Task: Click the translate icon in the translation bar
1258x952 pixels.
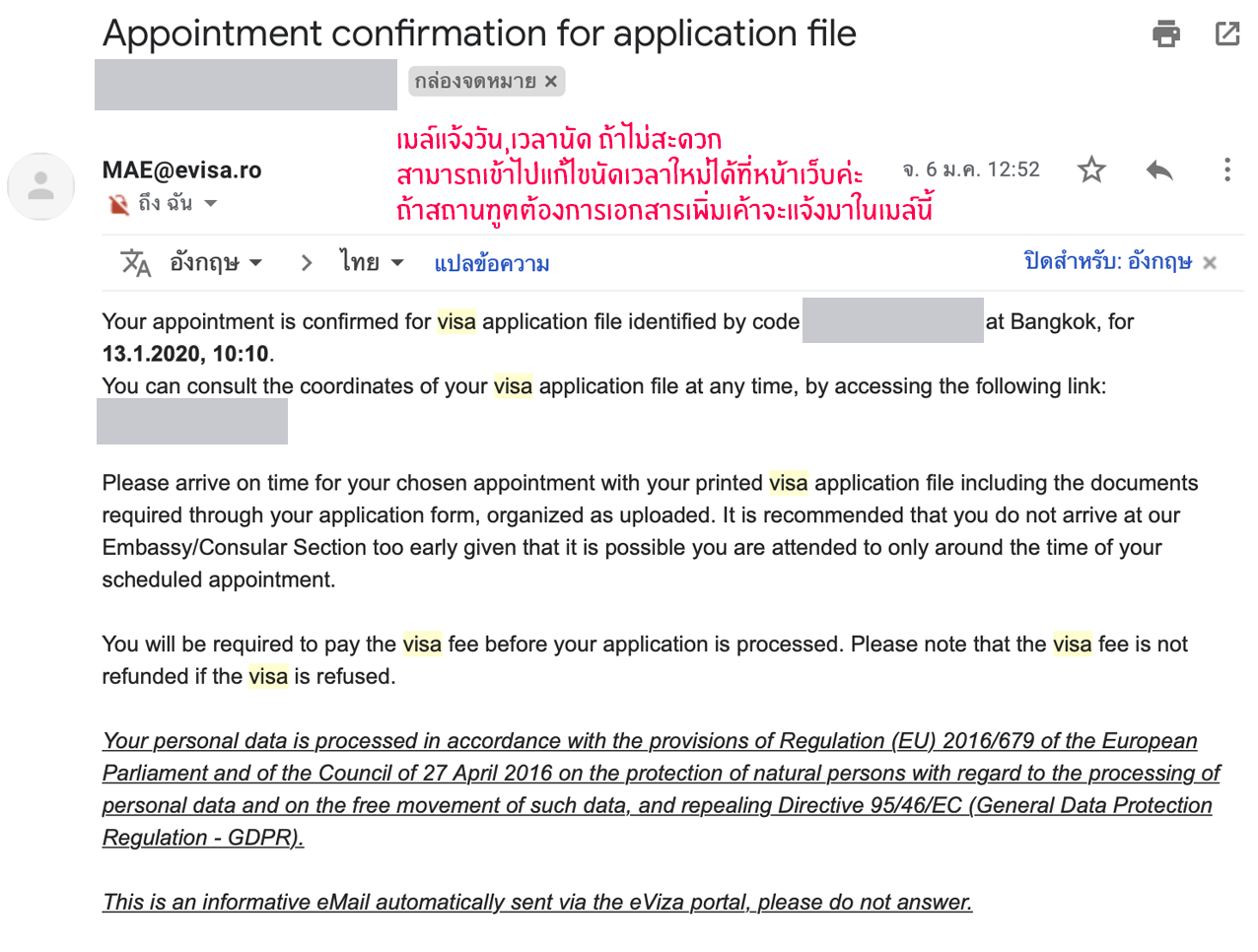Action: coord(135,263)
